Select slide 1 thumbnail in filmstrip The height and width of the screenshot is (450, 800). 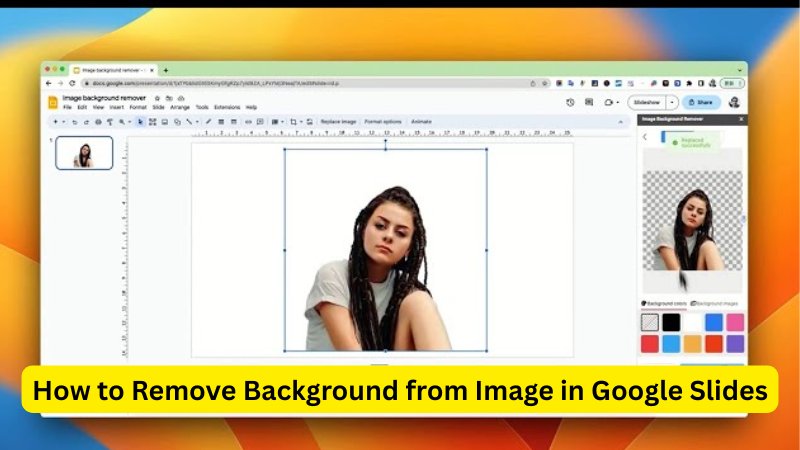coord(84,153)
